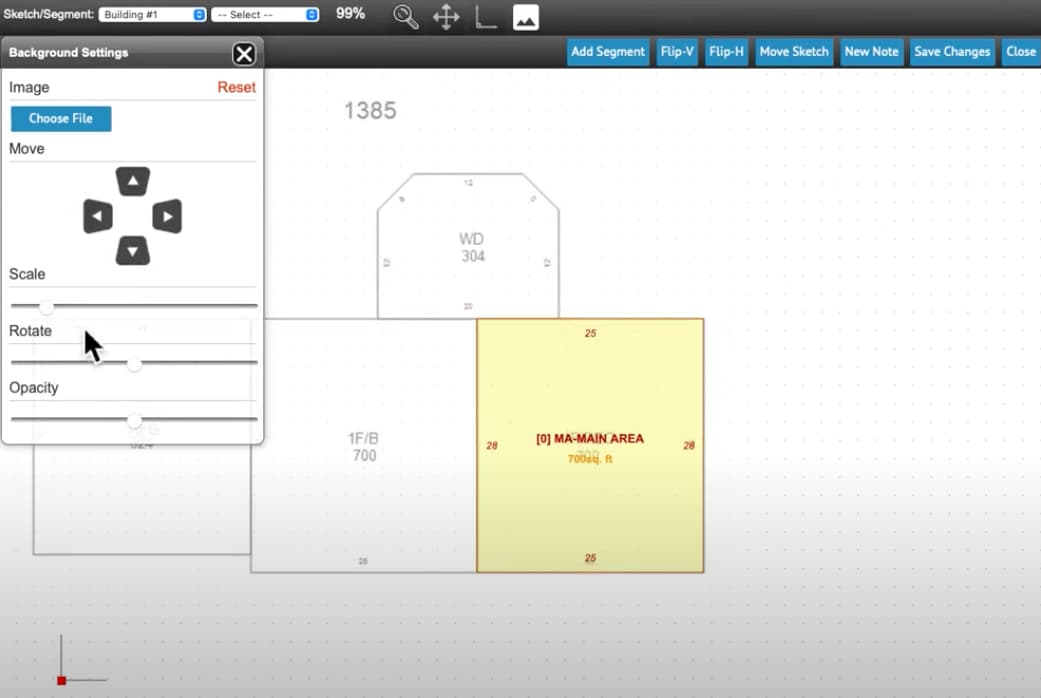Click the Opacity slider handle
Image resolution: width=1041 pixels, height=698 pixels.
[134, 420]
